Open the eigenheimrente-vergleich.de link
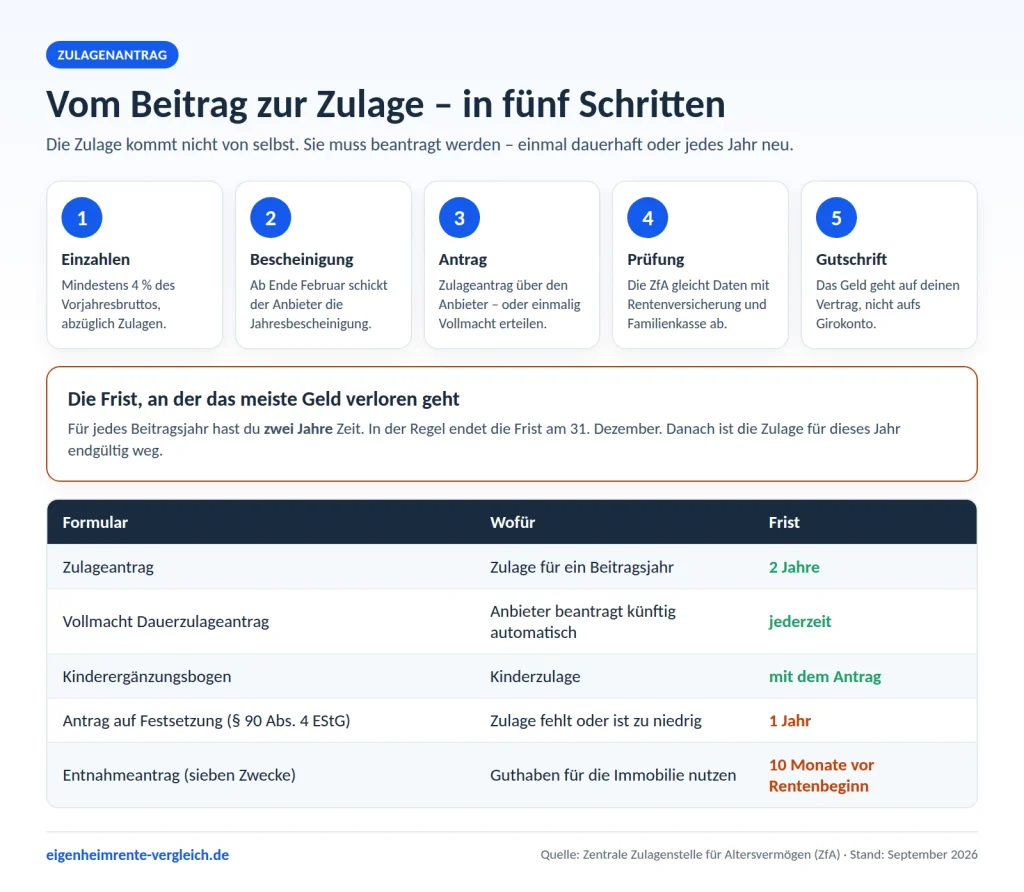1024x892 pixels. point(138,855)
